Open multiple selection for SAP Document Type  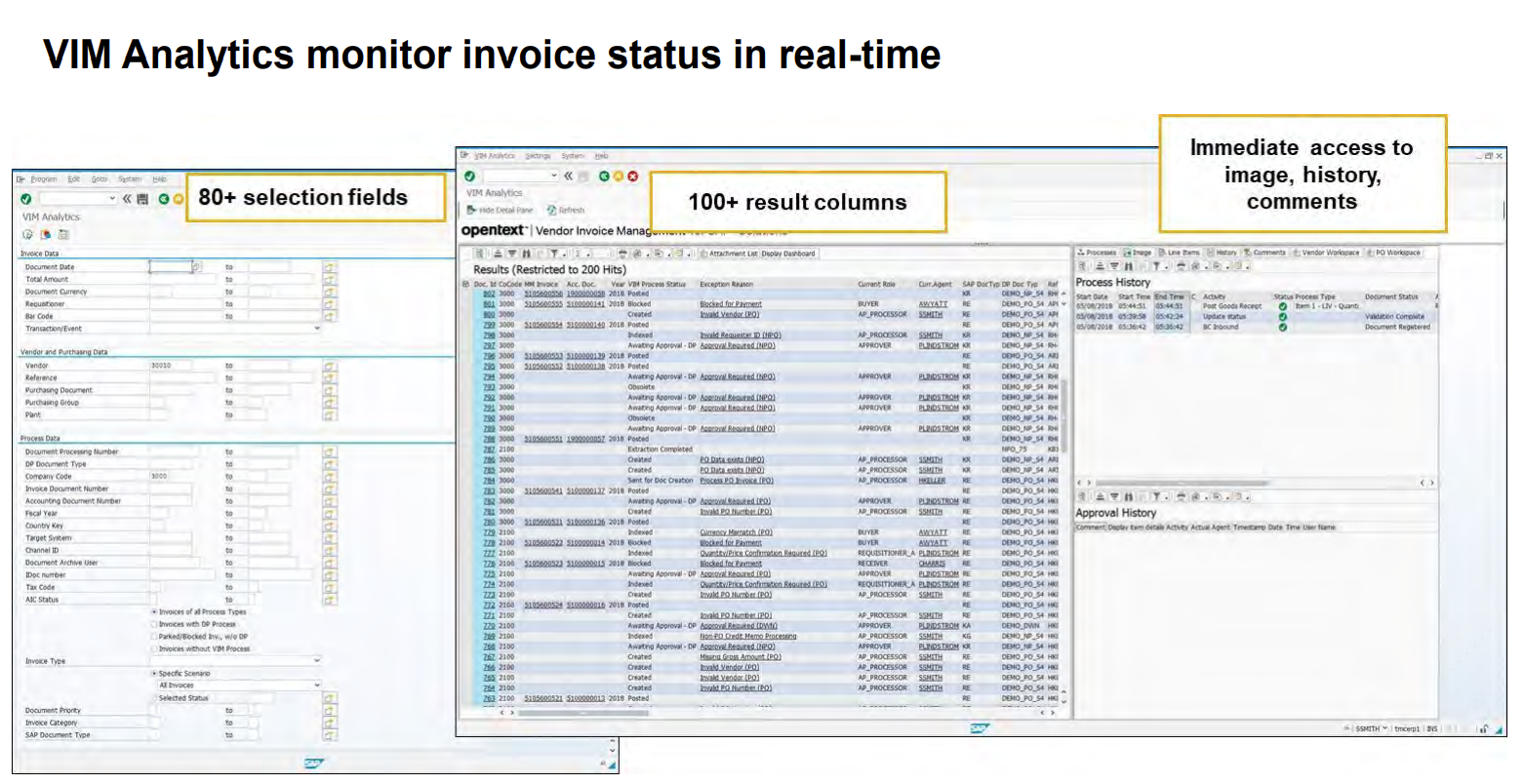coord(329,735)
